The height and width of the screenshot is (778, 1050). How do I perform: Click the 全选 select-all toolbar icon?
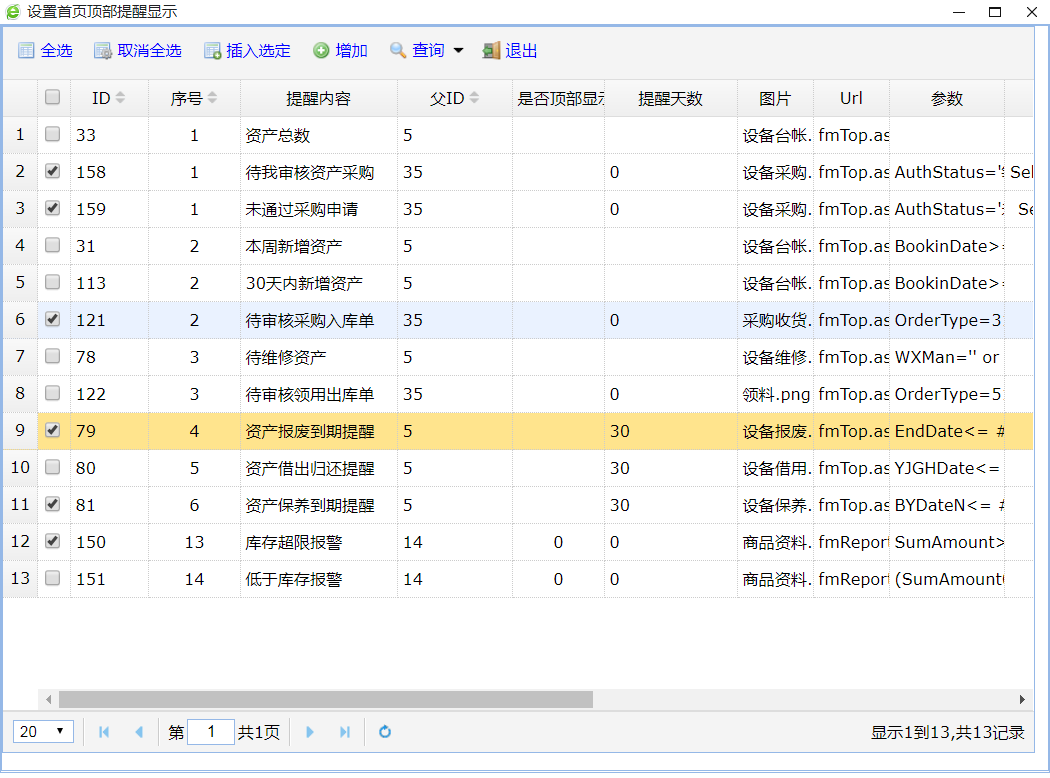click(x=26, y=51)
